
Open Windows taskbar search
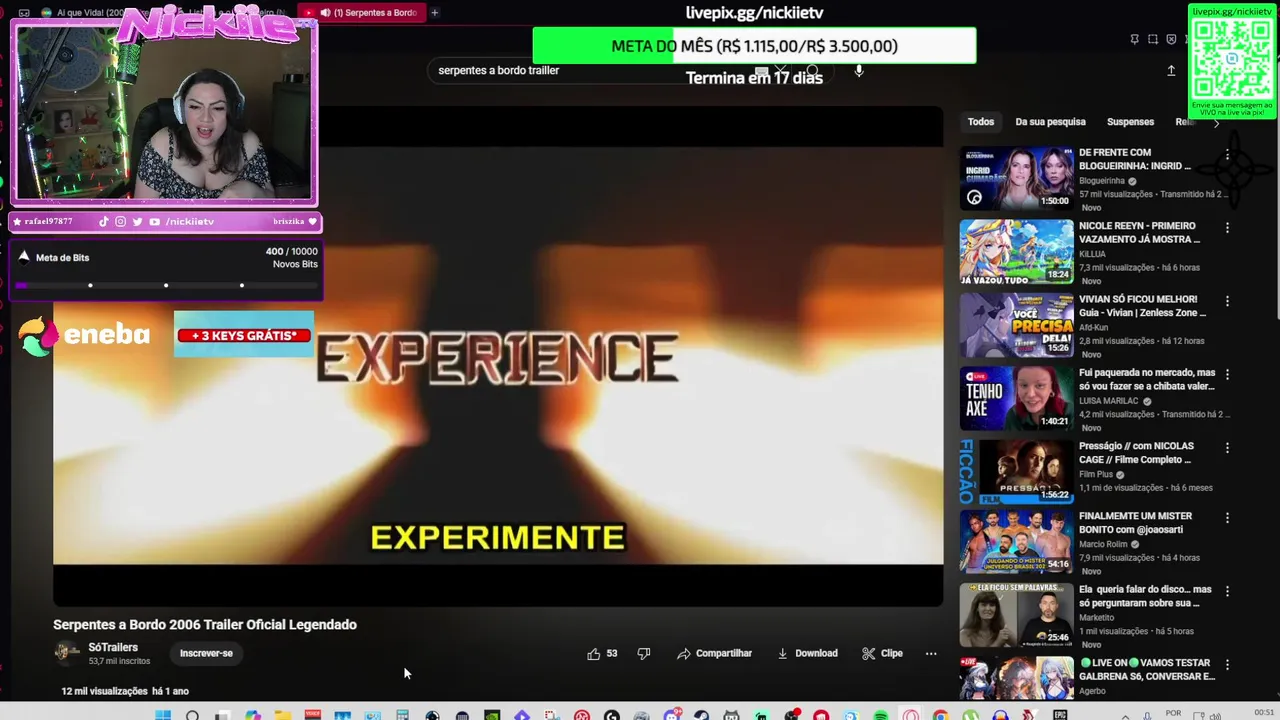(192, 714)
